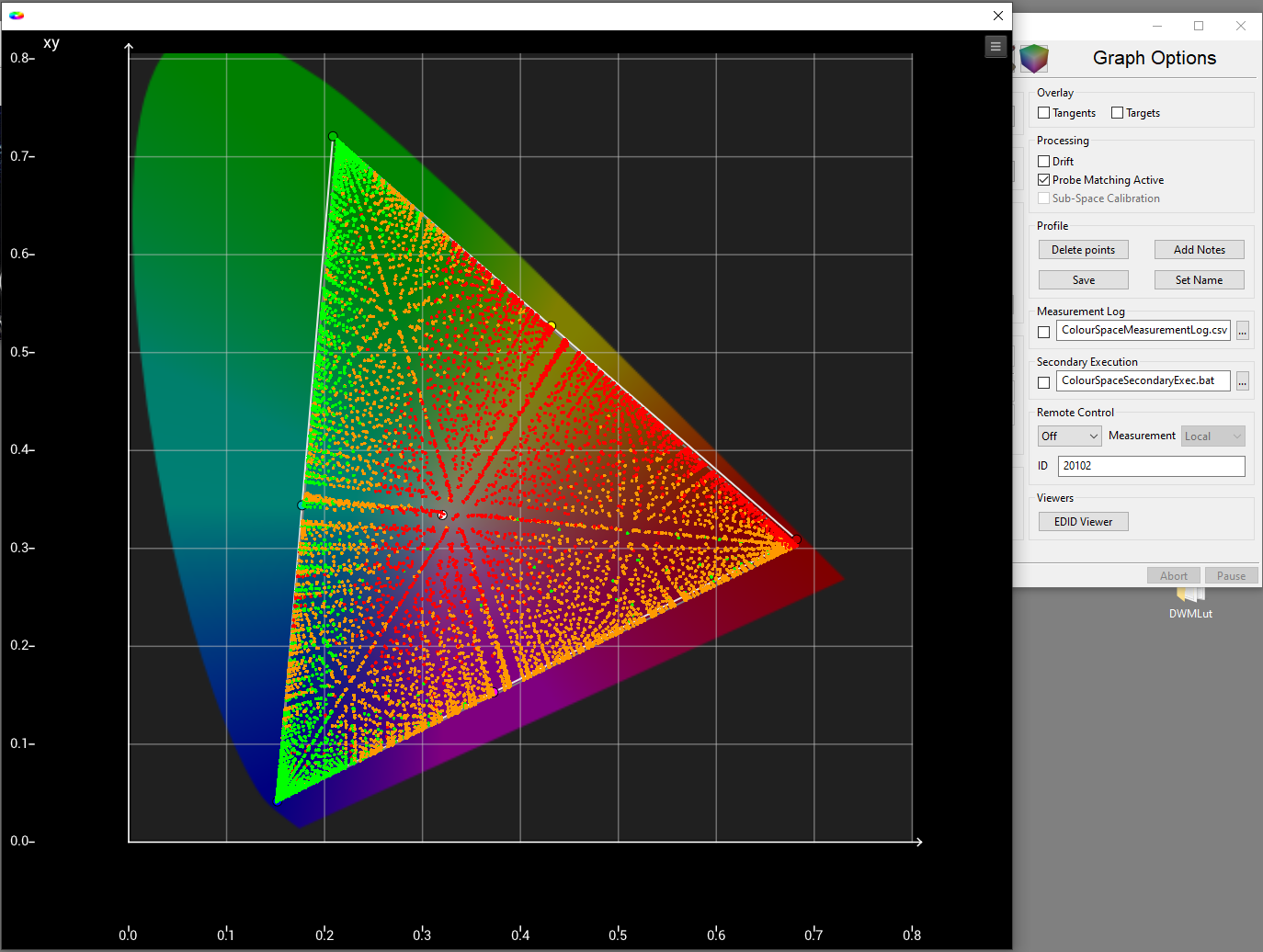Enable the Measurement Log checkbox
Viewport: 1263px width, 952px height.
(x=1043, y=332)
